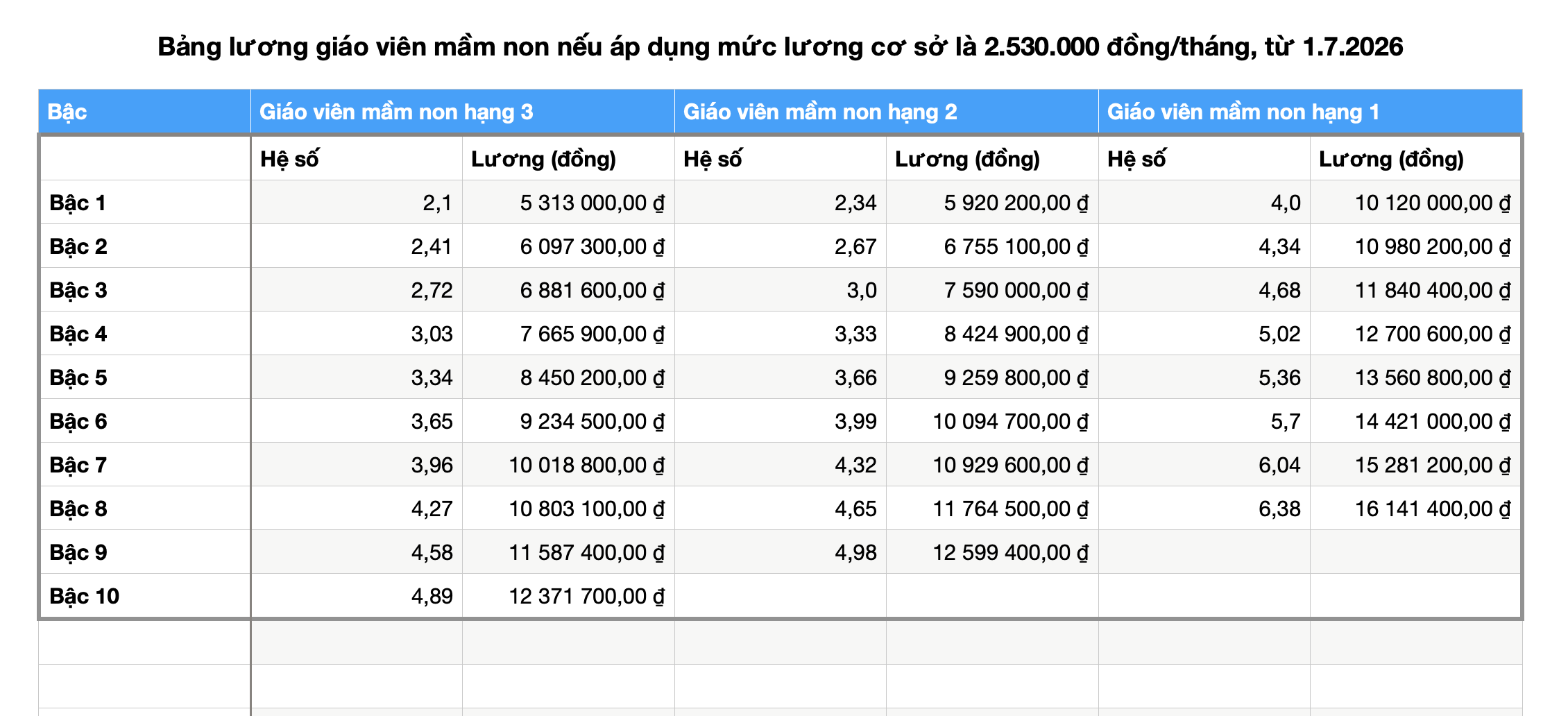The height and width of the screenshot is (716, 1568).
Task: Click the cell with hệ số 2,72
Action: [357, 290]
